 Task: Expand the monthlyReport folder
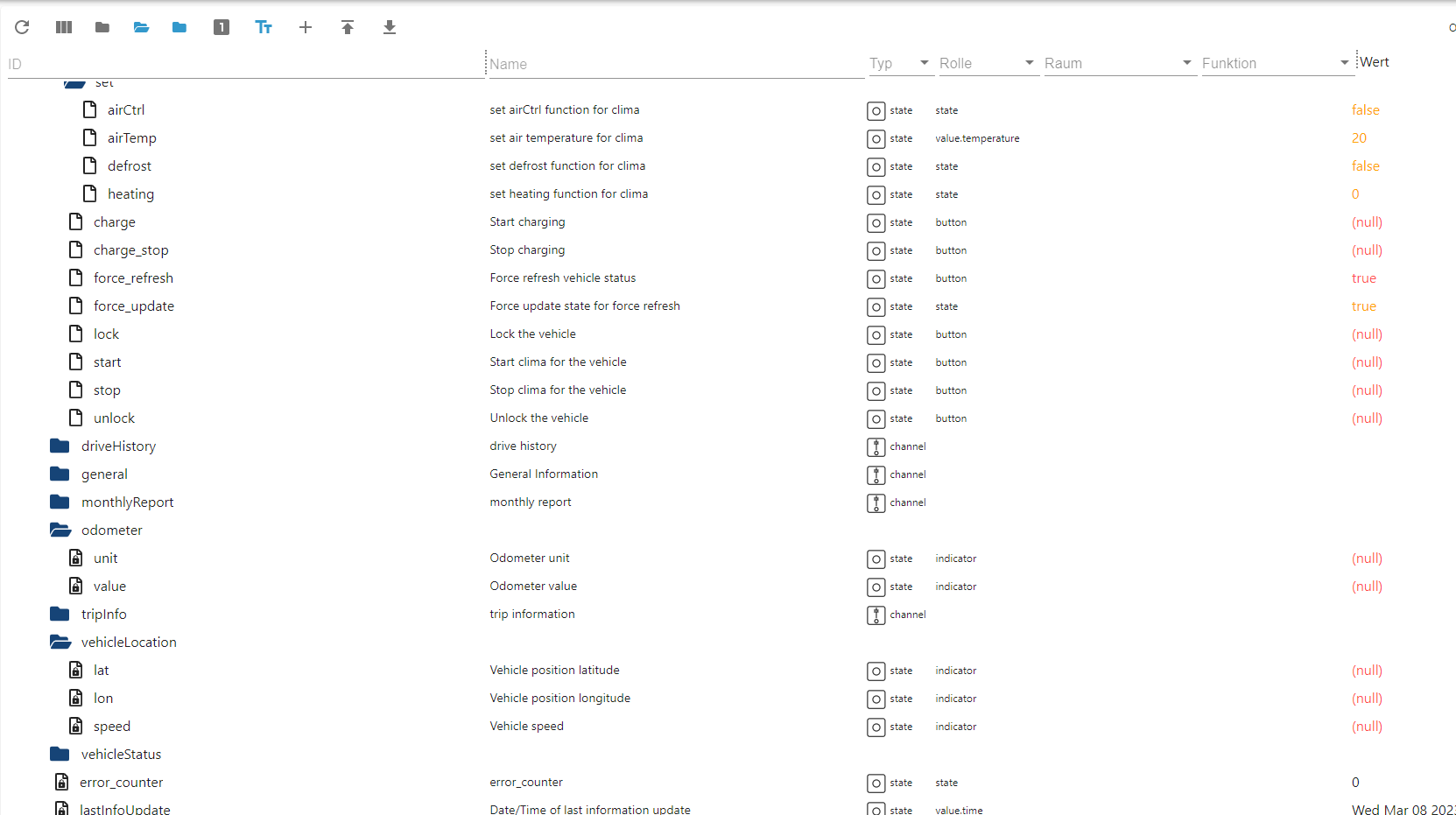(60, 502)
